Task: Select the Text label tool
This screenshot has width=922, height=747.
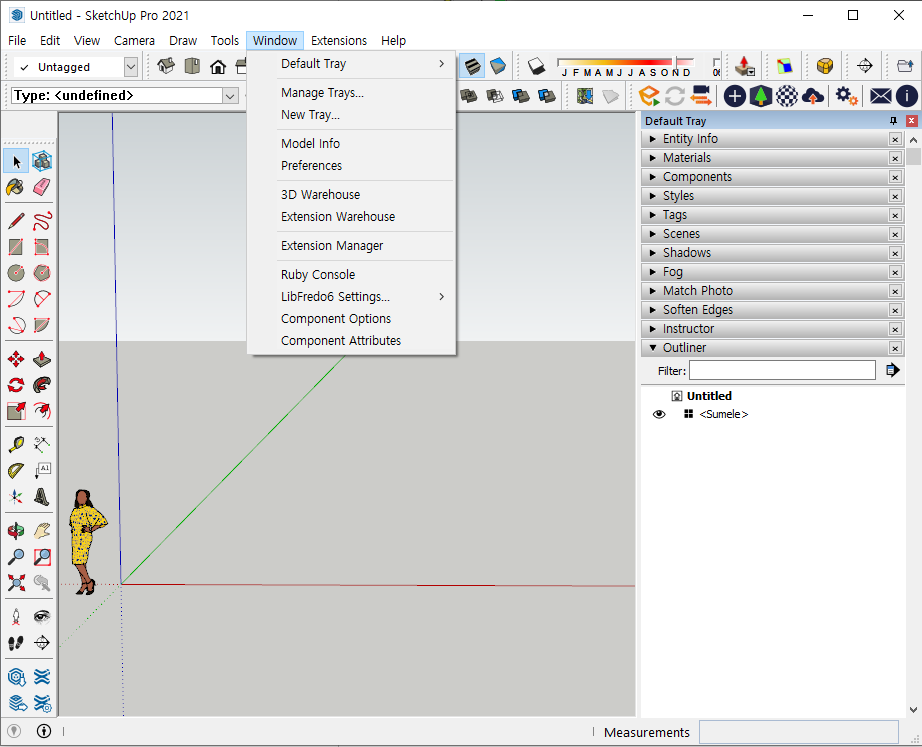Action: (x=42, y=471)
